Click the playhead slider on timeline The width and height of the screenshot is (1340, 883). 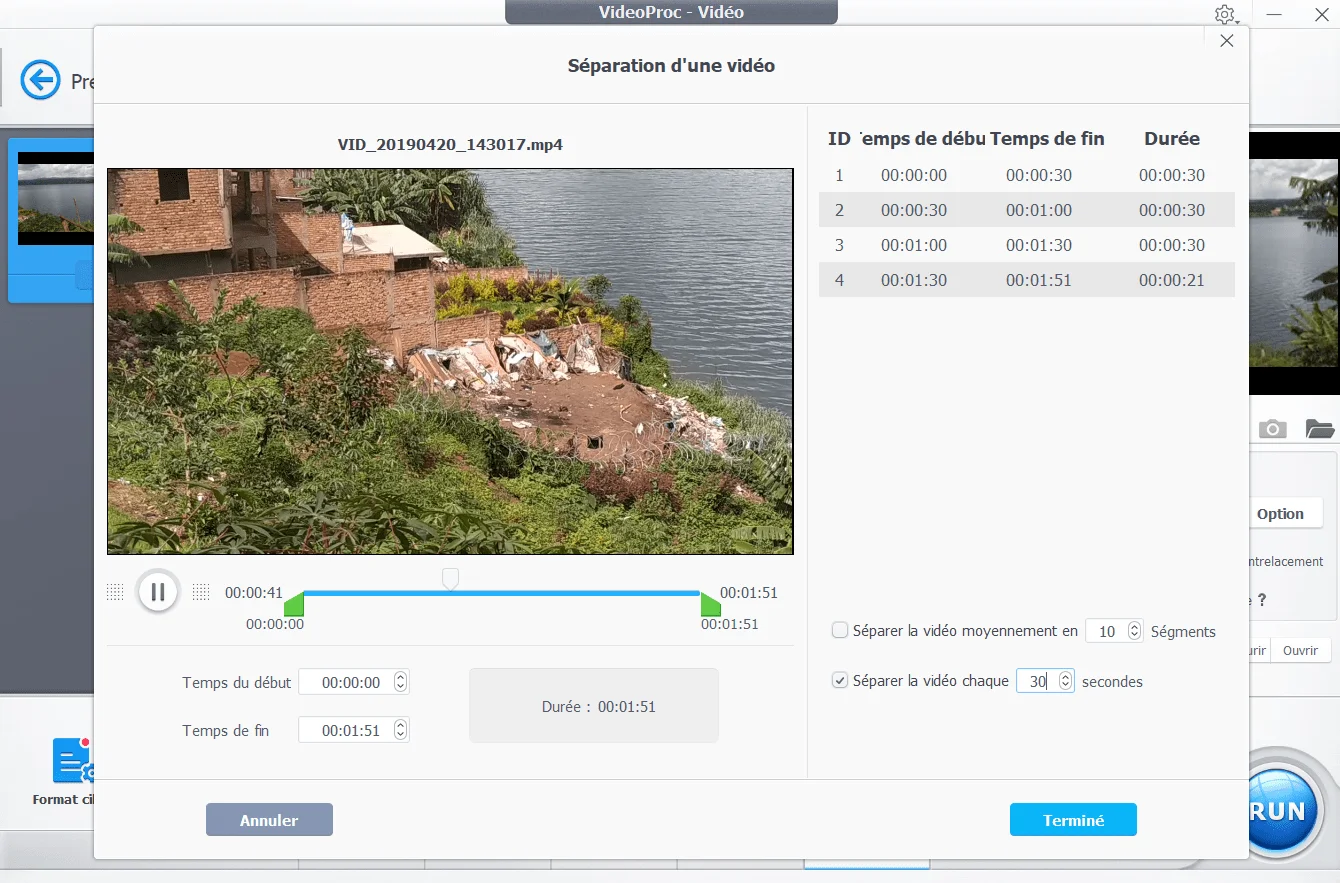pyautogui.click(x=450, y=579)
